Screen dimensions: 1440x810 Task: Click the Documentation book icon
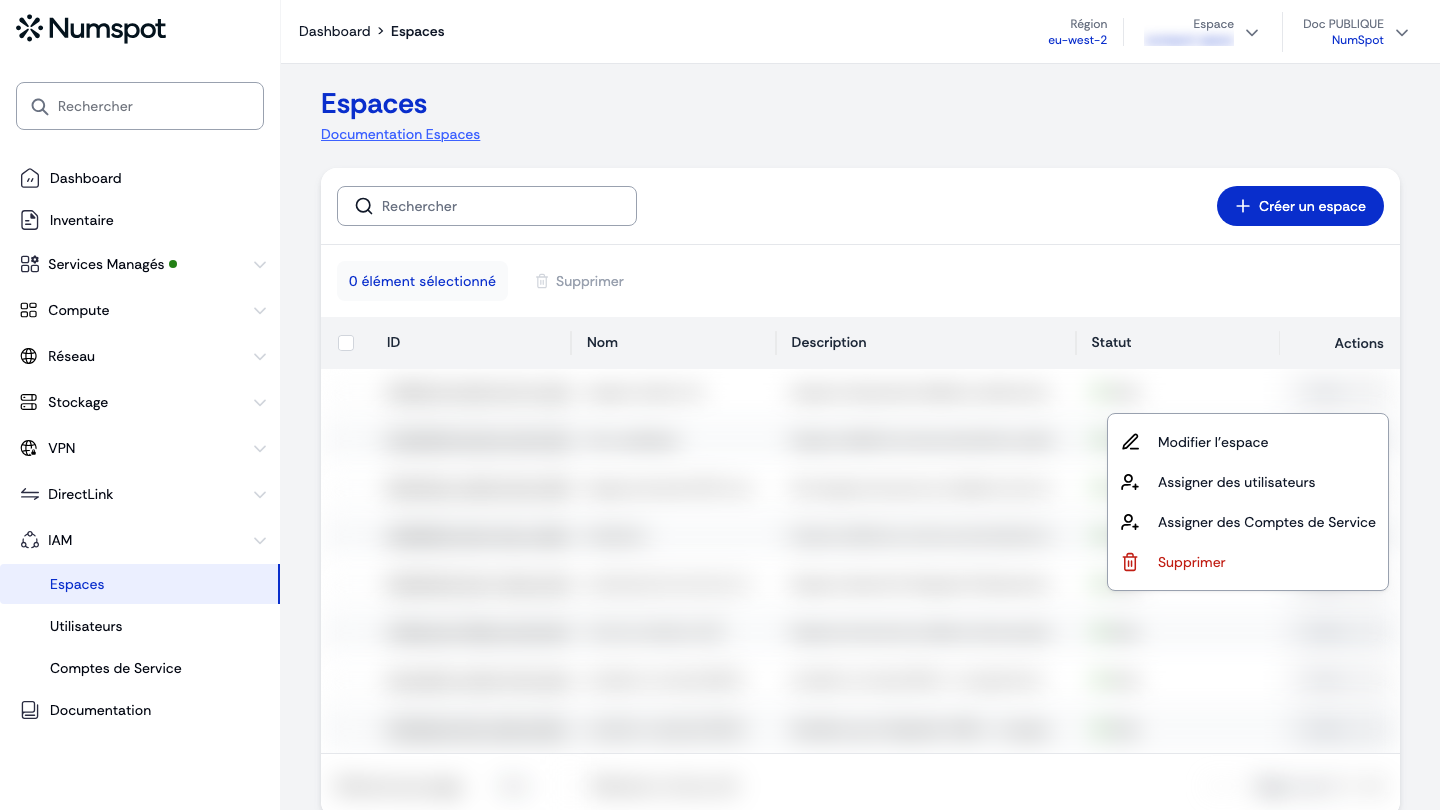[x=30, y=710]
